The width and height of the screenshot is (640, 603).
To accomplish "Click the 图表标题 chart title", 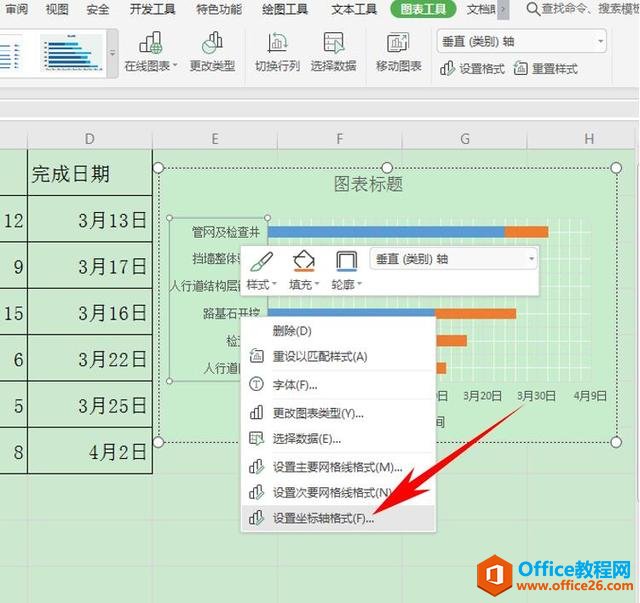I will 368,184.
